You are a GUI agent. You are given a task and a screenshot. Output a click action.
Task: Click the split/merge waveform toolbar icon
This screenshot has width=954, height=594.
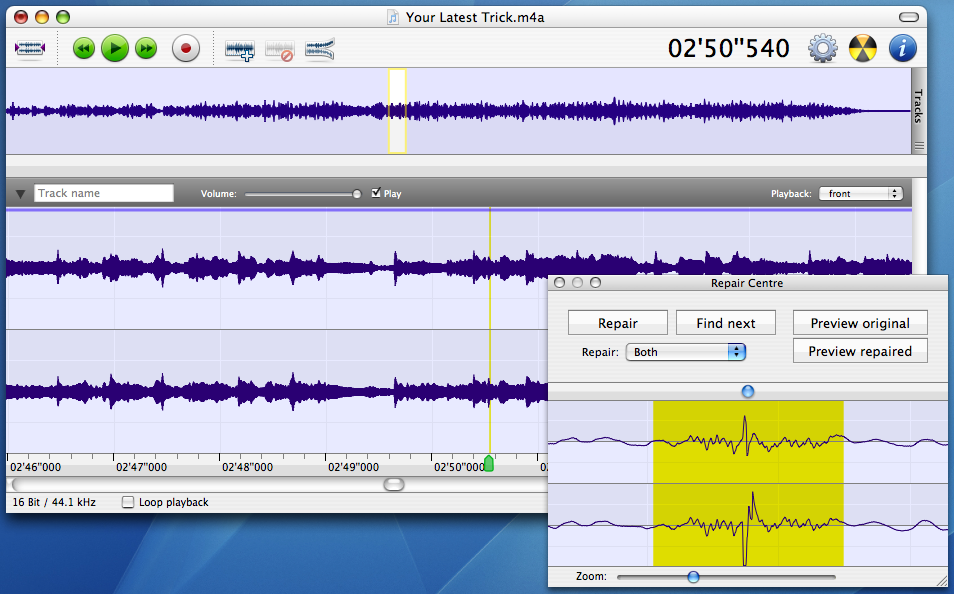[x=320, y=49]
